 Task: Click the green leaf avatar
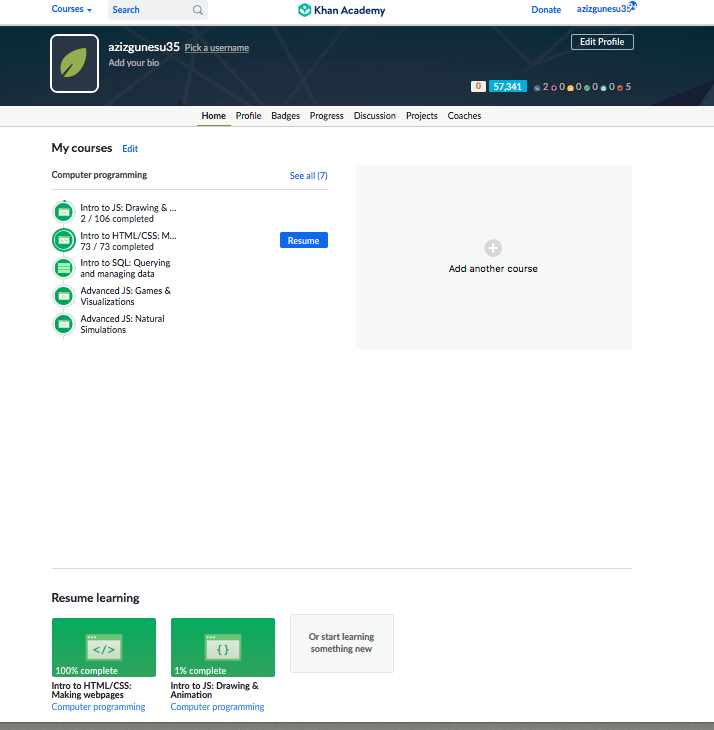[74, 63]
